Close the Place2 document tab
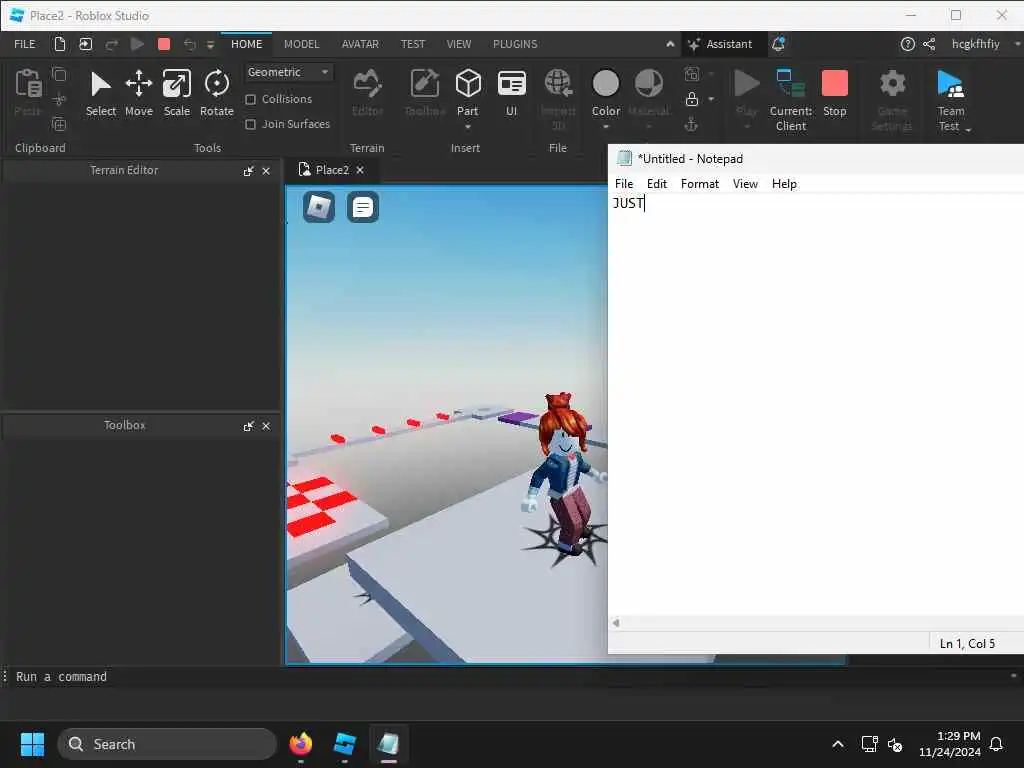 tap(360, 170)
